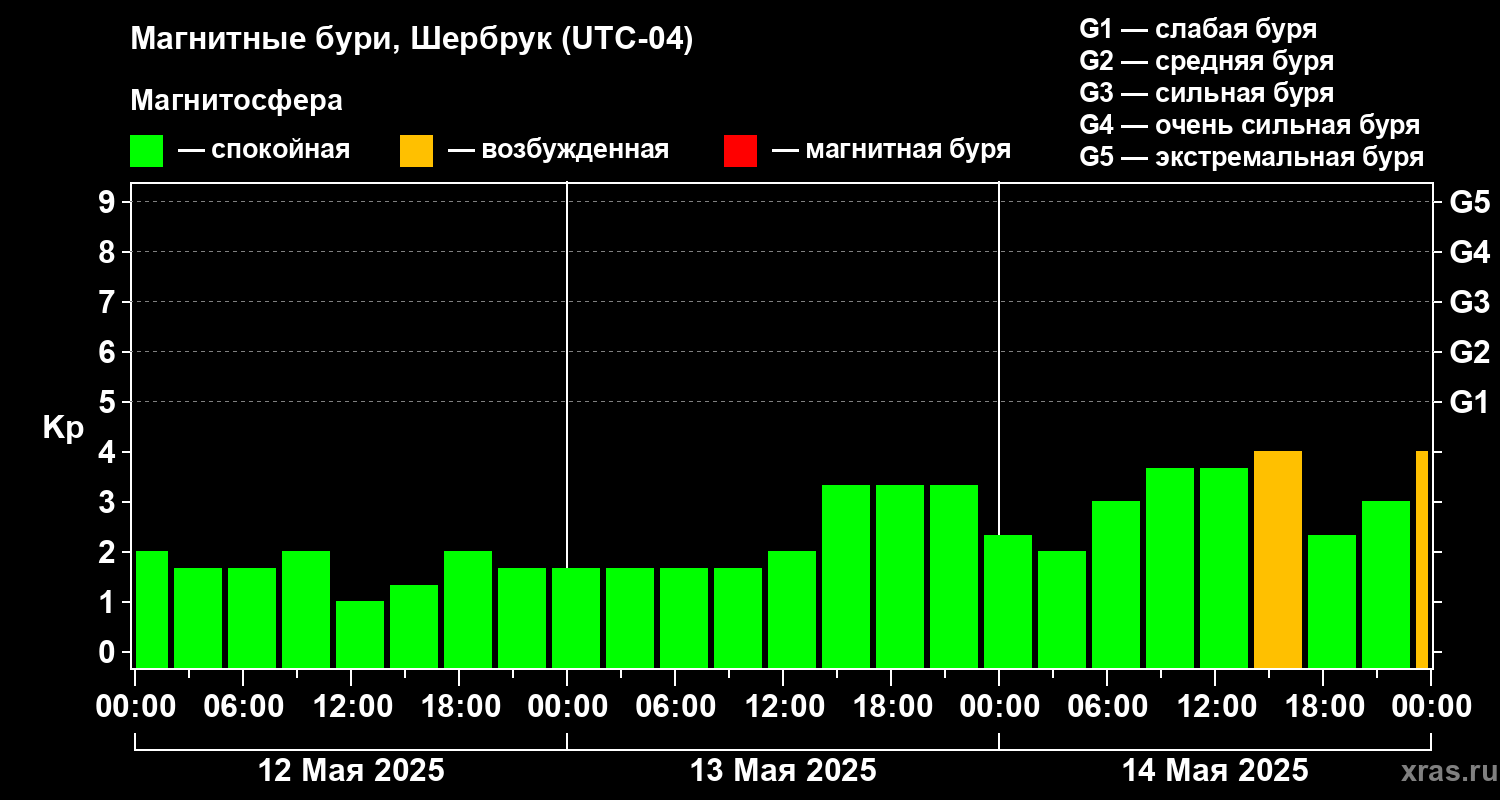The image size is (1500, 800).
Task: Click the green bar for 18:00–21:00 on 14 Мая
Action: coord(1332,602)
